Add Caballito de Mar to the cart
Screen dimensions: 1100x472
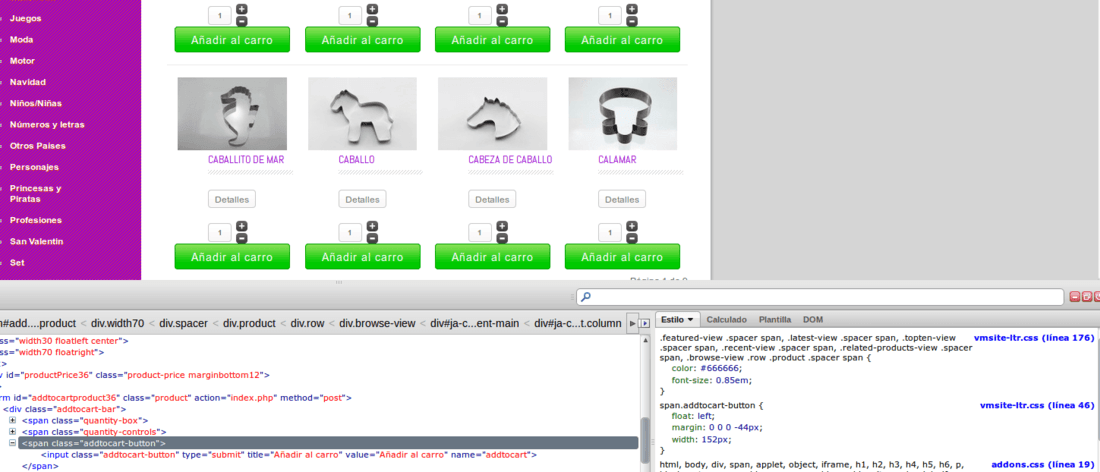point(232,257)
